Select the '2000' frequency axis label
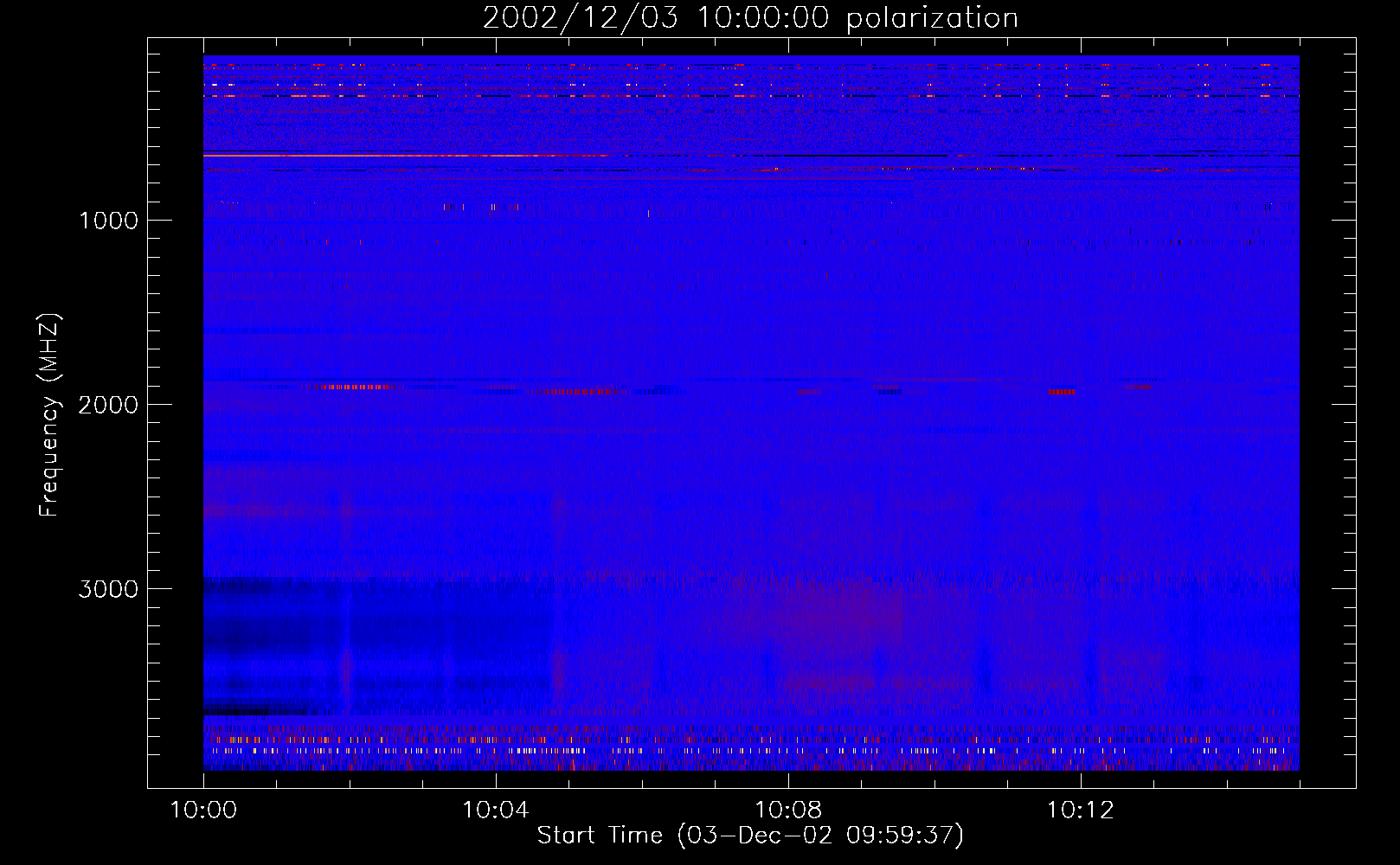 pyautogui.click(x=108, y=405)
